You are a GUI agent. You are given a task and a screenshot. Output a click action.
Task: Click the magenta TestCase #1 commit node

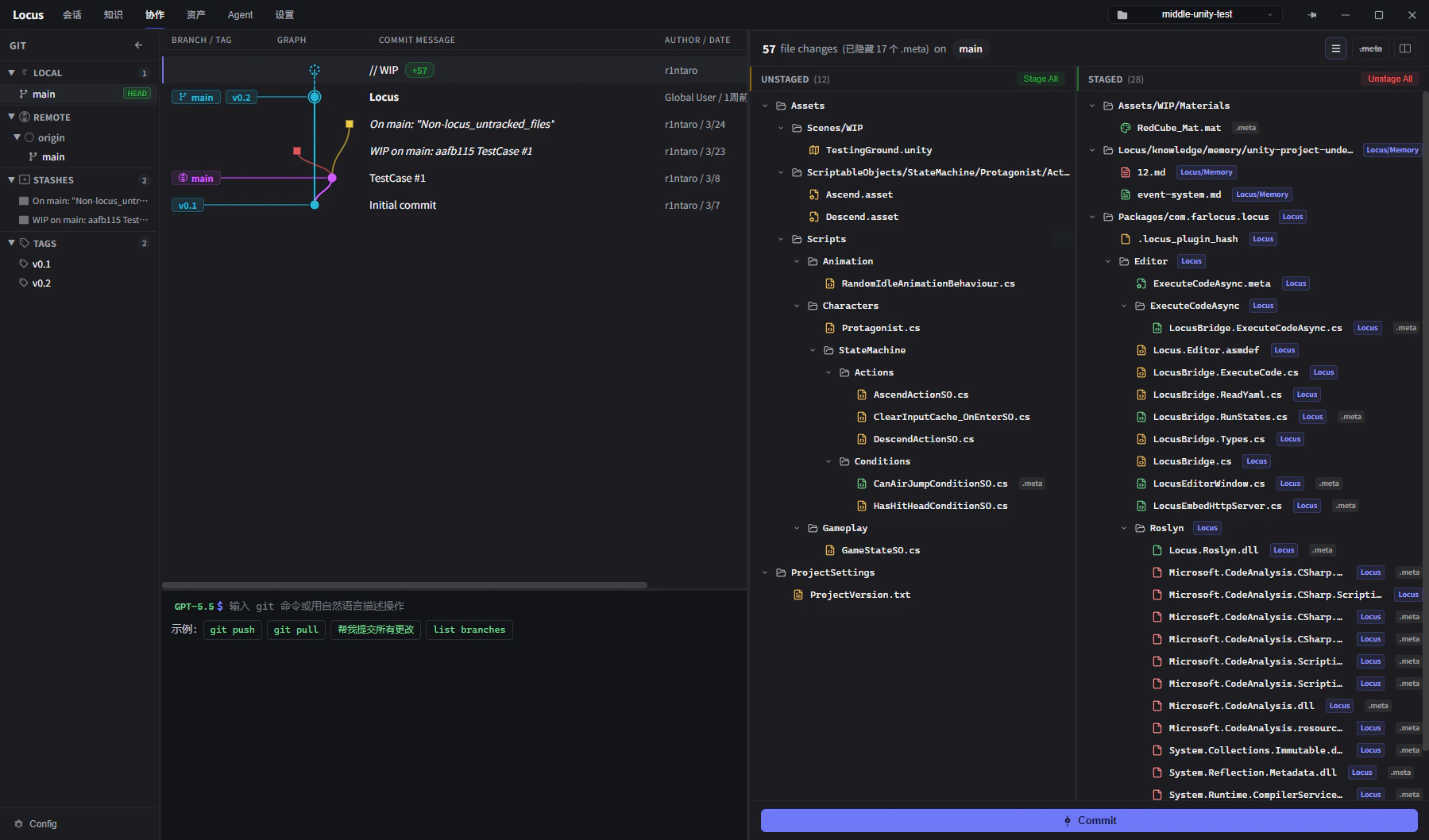[332, 178]
